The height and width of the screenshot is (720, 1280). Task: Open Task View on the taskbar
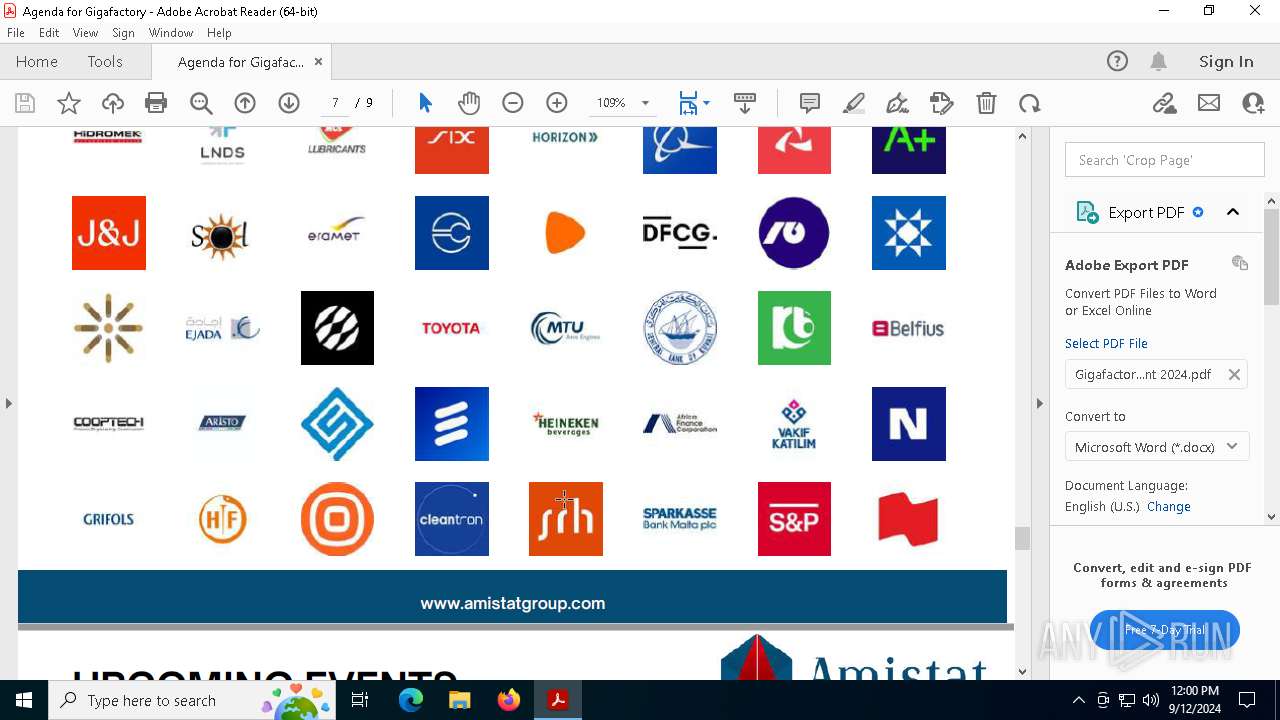(x=361, y=700)
